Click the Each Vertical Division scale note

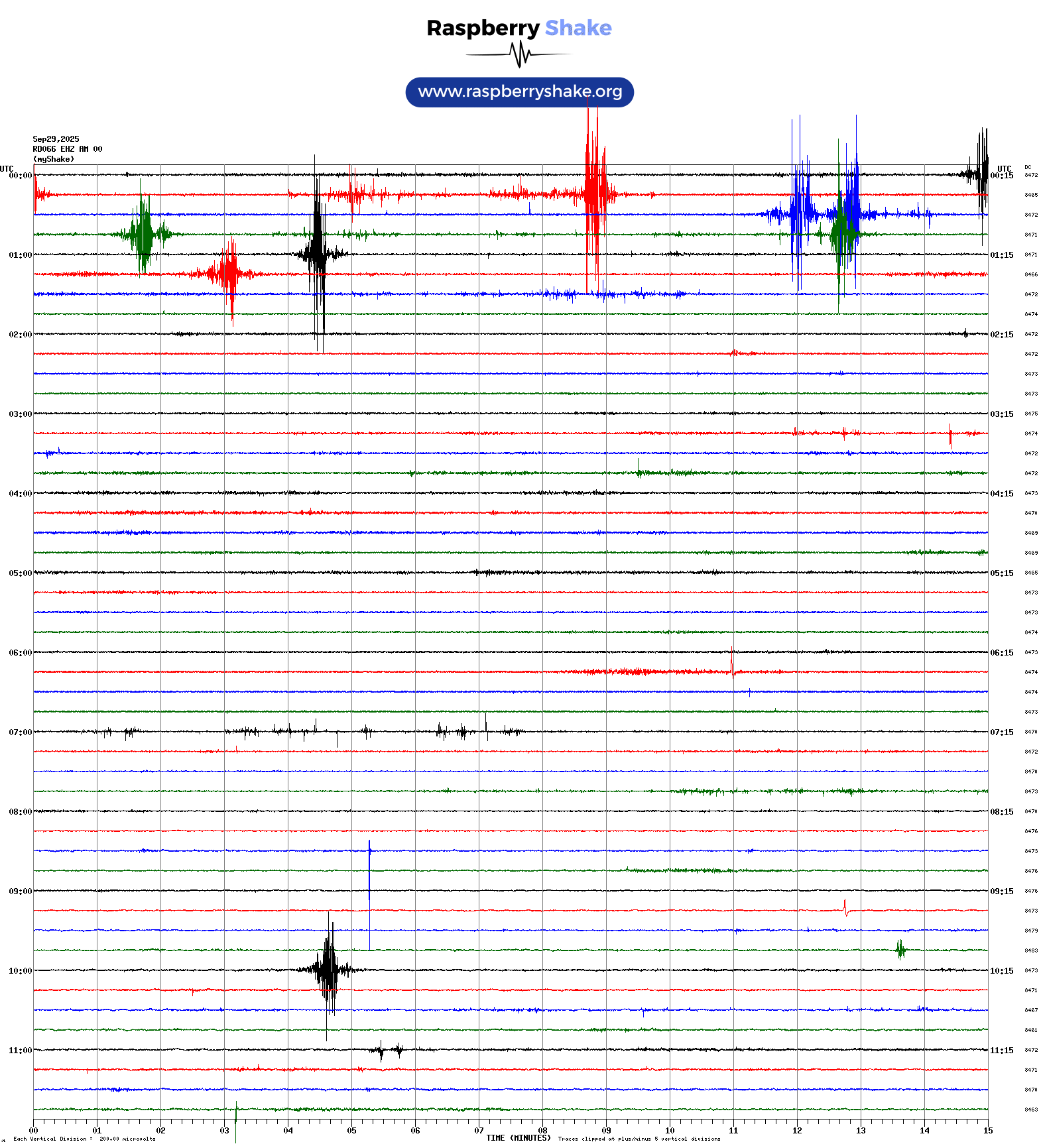pos(84,1139)
